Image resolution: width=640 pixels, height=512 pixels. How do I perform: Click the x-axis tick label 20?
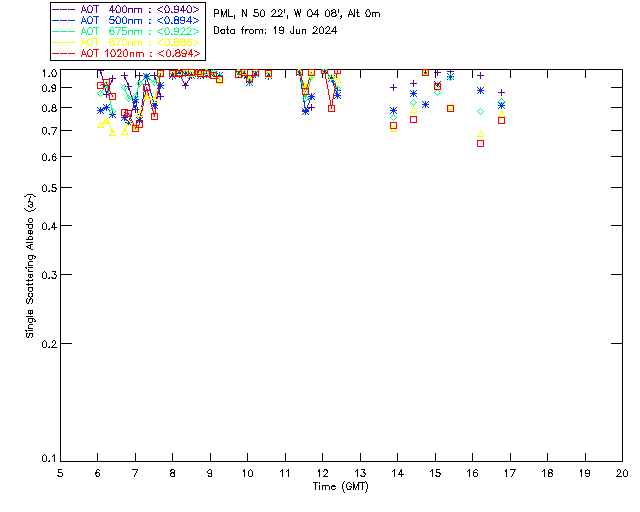(622, 472)
